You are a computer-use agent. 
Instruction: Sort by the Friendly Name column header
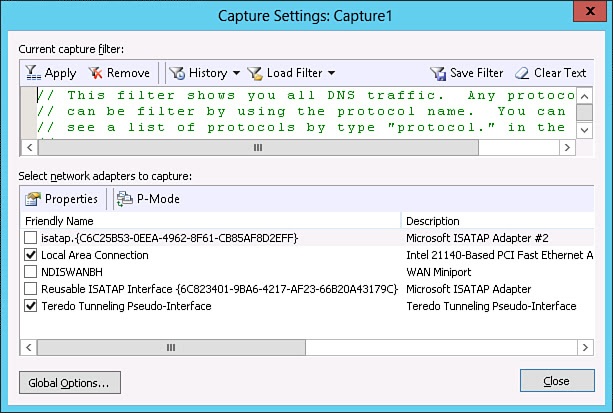pos(210,221)
